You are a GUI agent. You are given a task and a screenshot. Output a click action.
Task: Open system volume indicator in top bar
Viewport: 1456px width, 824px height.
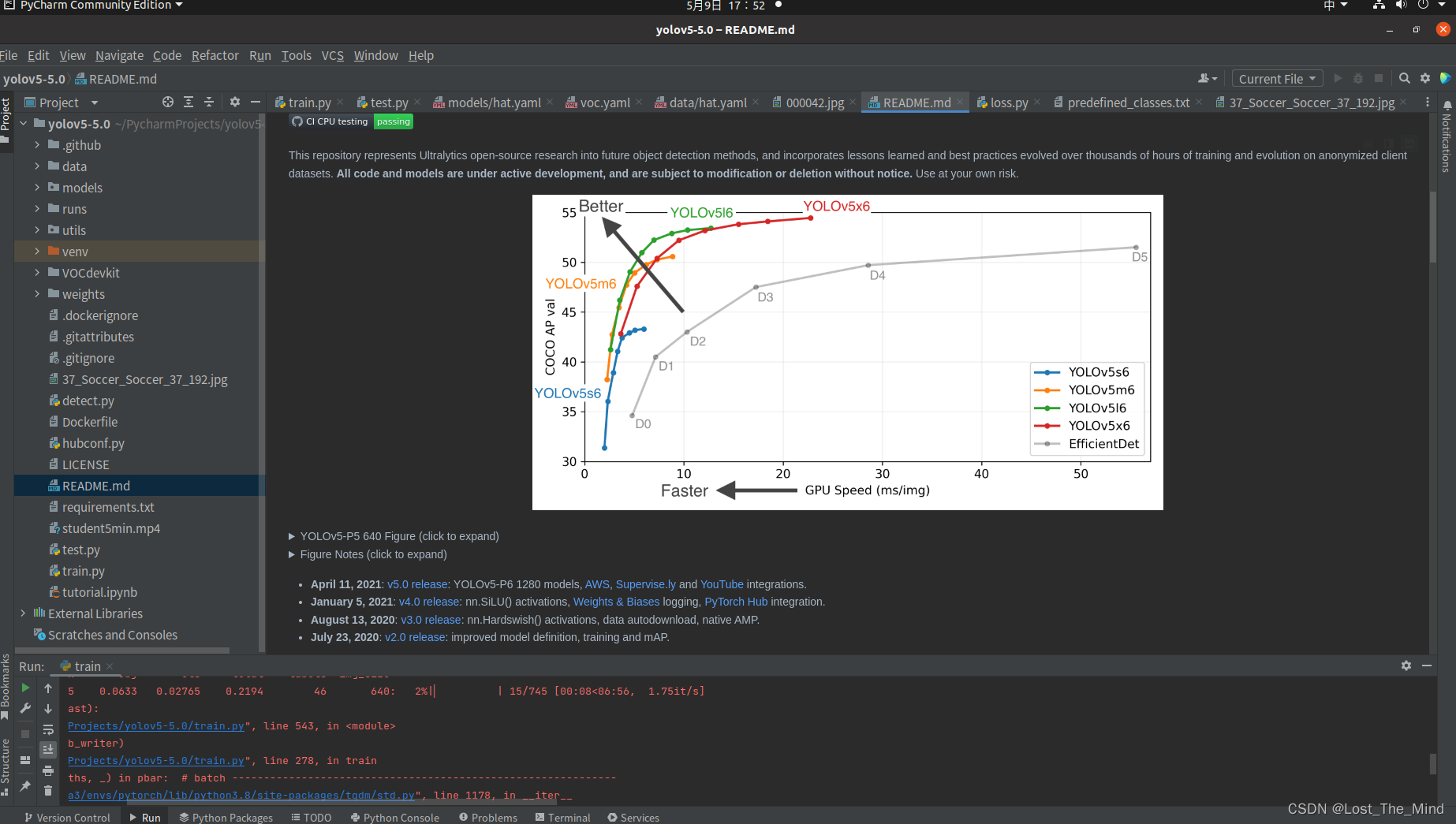pos(1401,6)
